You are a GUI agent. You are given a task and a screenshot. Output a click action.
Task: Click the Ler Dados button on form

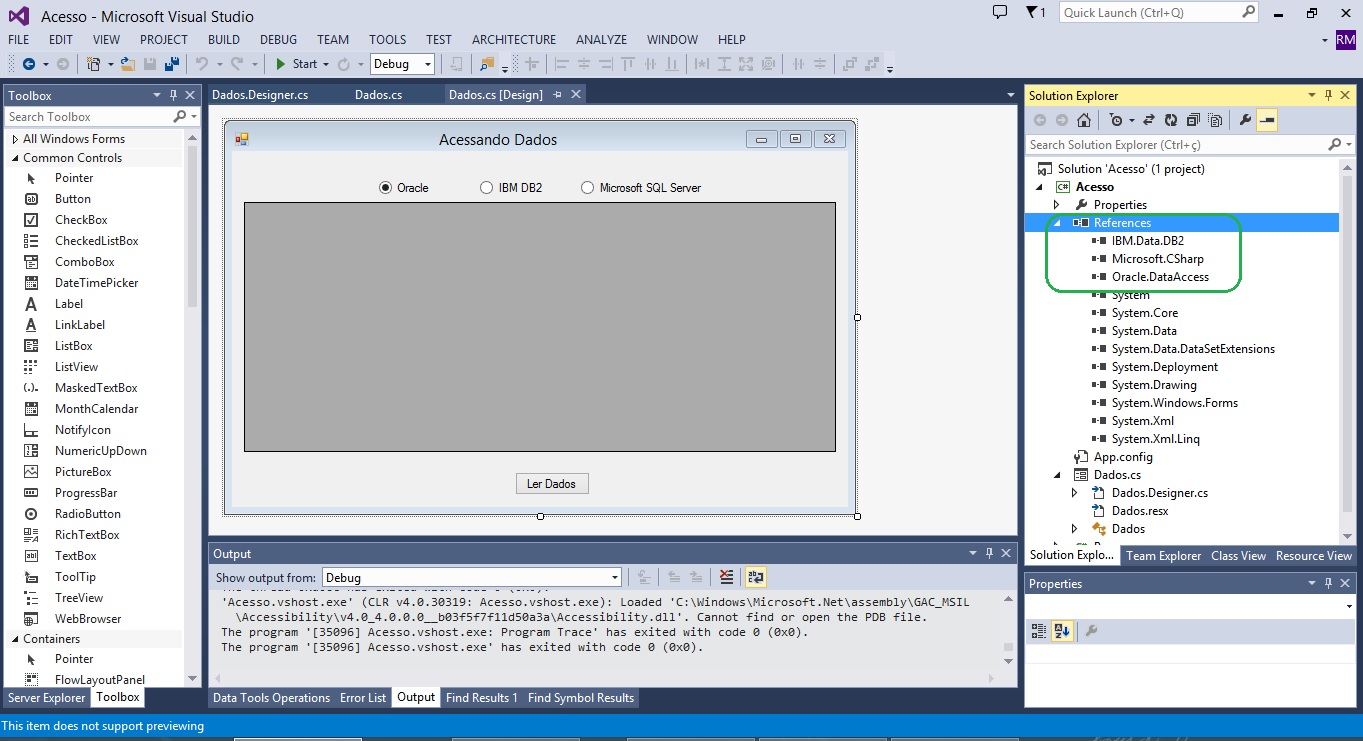point(551,484)
